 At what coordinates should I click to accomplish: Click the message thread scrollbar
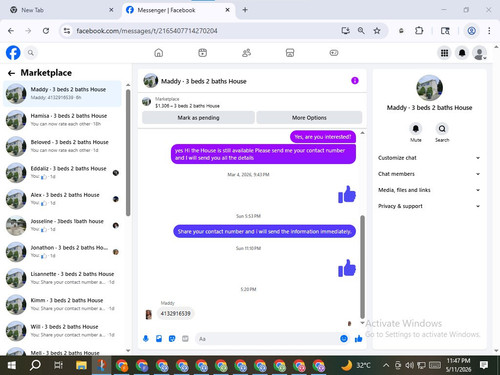click(362, 267)
